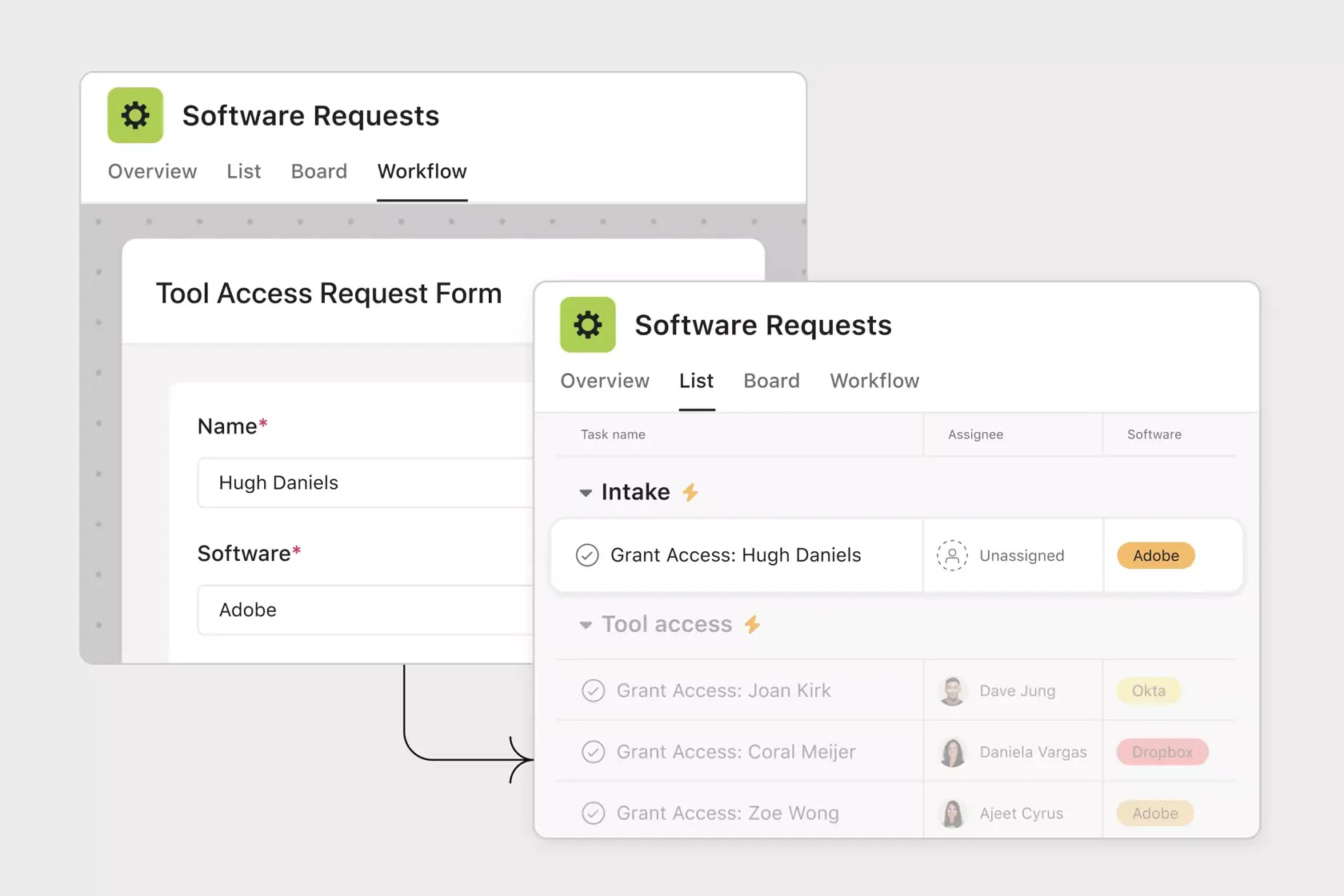Click Dave Jung's avatar photo
Viewport: 1344px width, 896px height.
(952, 690)
